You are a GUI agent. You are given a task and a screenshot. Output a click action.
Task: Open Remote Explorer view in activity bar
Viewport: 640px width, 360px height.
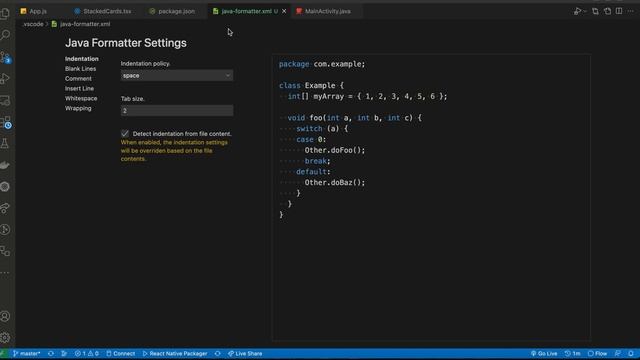click(5, 100)
